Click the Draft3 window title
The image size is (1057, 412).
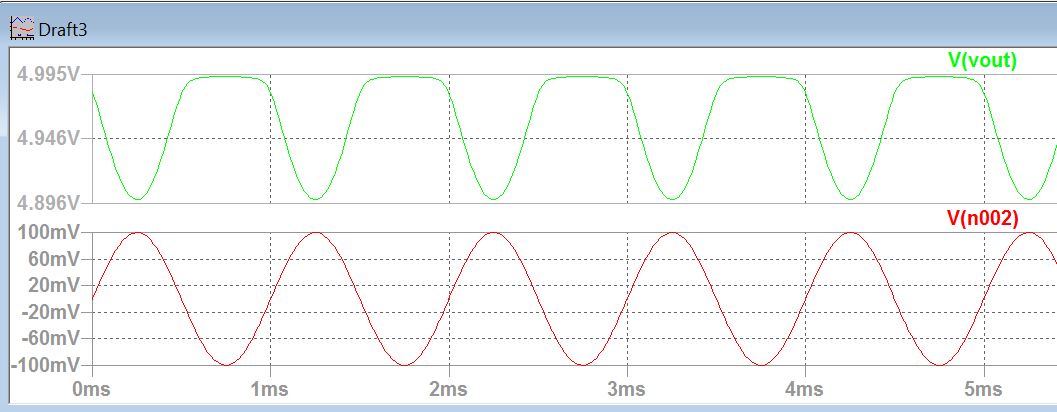[x=63, y=30]
